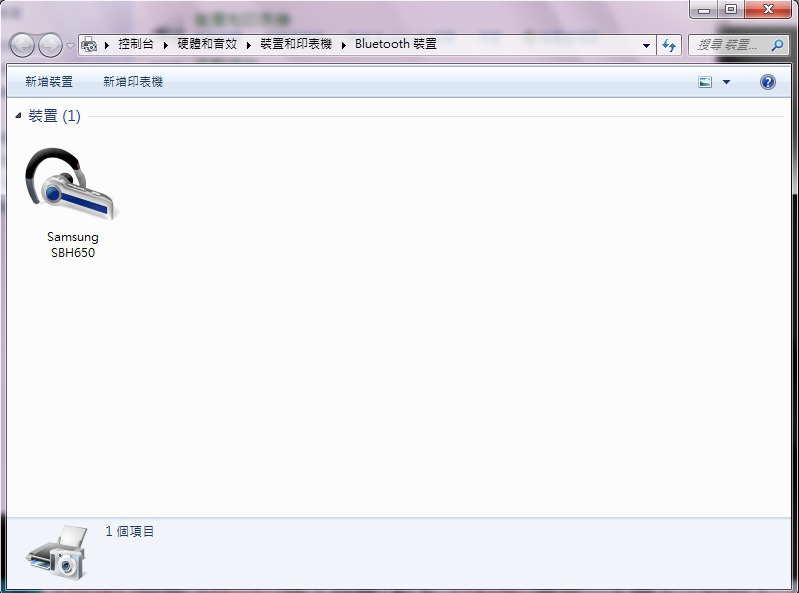Image resolution: width=799 pixels, height=593 pixels.
Task: Navigate to 控制台 in breadcrumb
Action: [136, 44]
